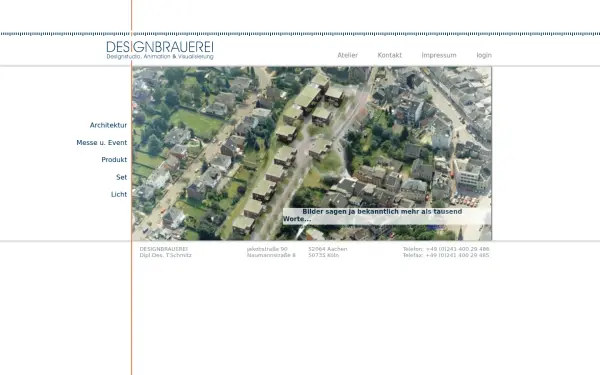Open the Impressum link
Image resolution: width=600 pixels, height=375 pixels.
tap(439, 55)
